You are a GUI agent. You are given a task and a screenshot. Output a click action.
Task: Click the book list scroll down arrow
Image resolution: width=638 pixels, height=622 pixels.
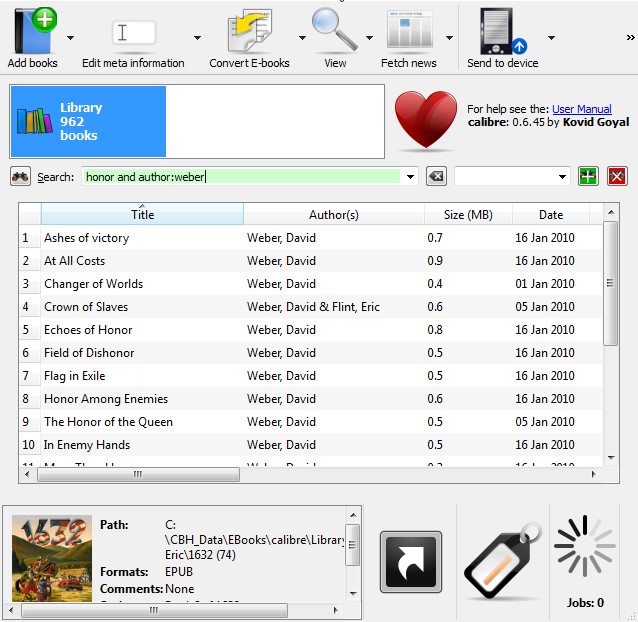pyautogui.click(x=611, y=458)
